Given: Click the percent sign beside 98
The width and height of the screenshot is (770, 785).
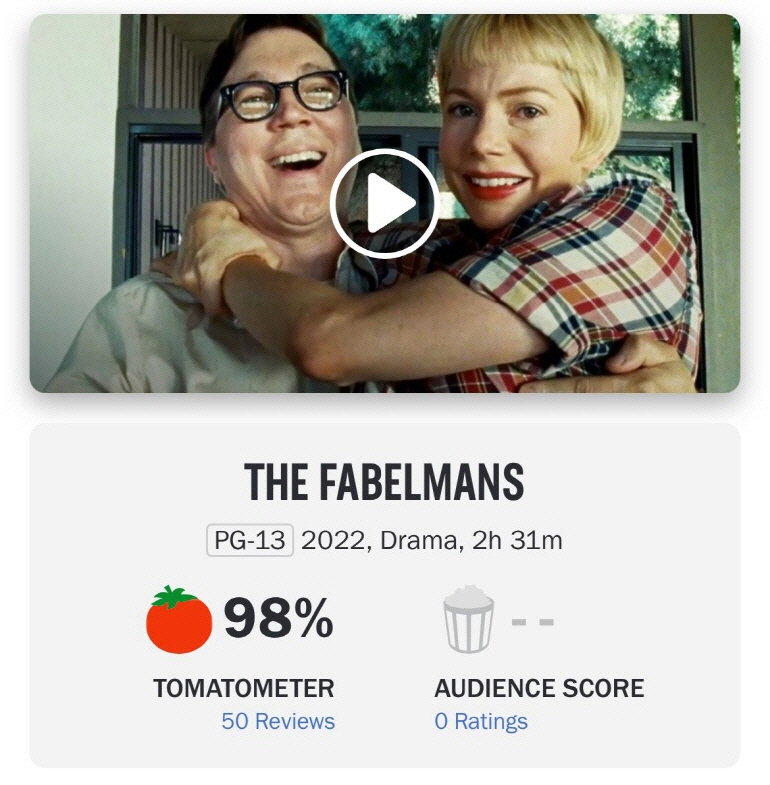Looking at the screenshot, I should (x=313, y=619).
